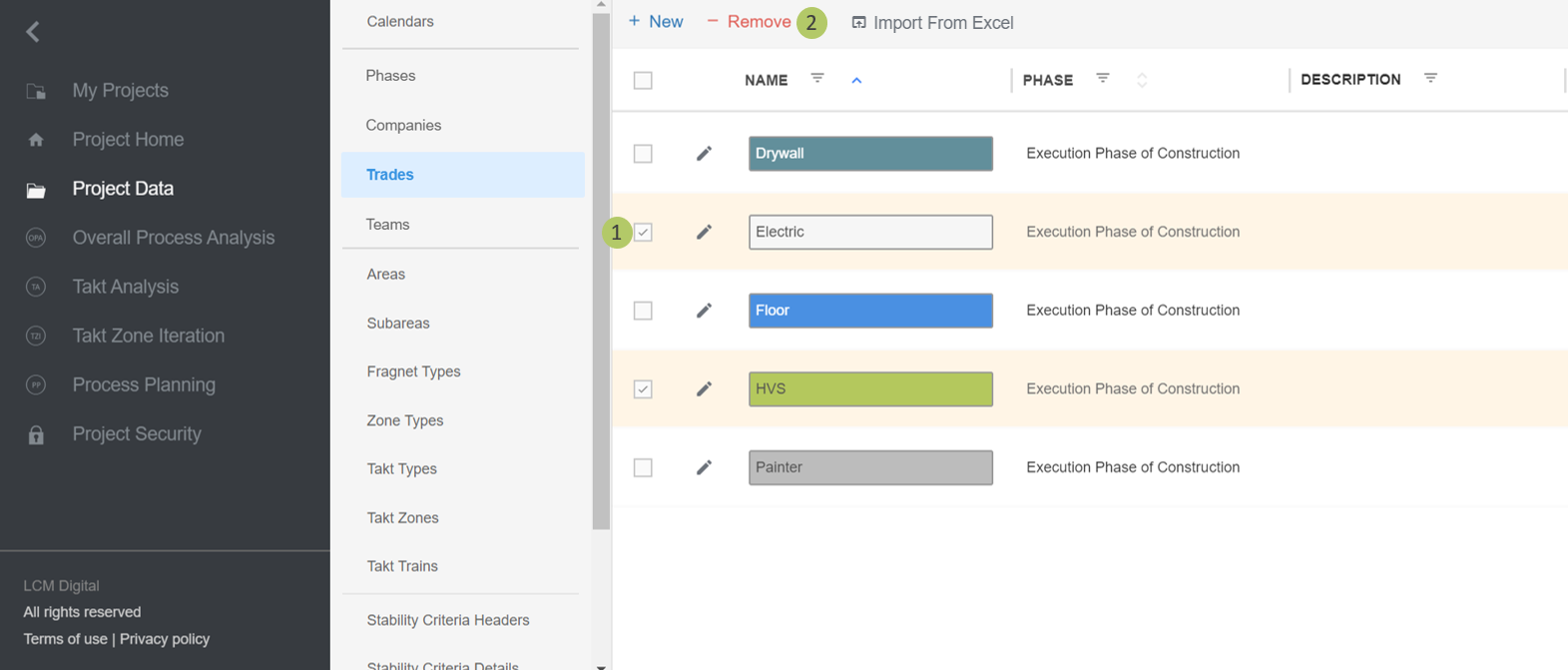This screenshot has width=1568, height=670.
Task: Click pencil icon for Floor trade
Action: coord(704,311)
